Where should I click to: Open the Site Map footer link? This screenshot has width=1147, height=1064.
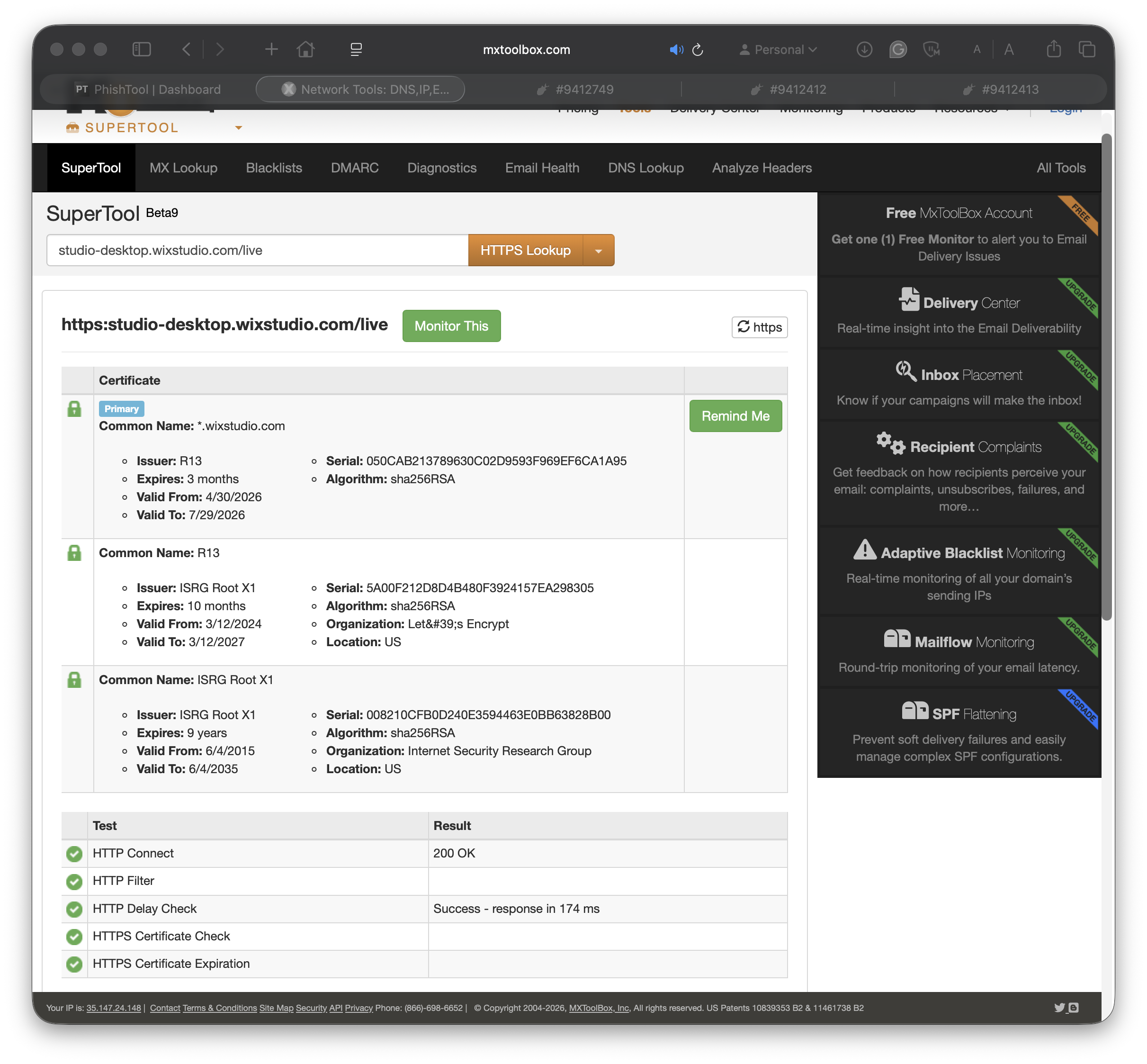tap(276, 1008)
